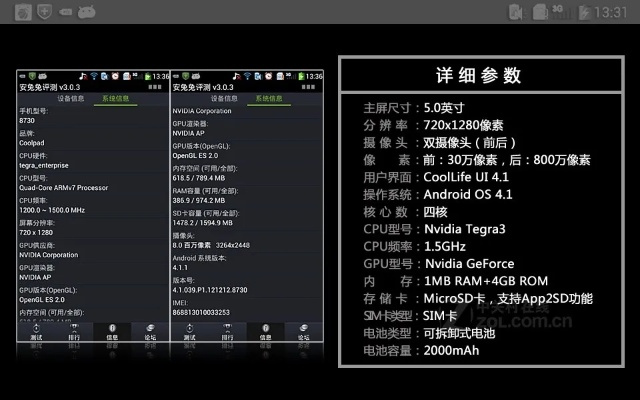
Task: Select Quad-Core ARMv7 Processor text
Action: 64,188
